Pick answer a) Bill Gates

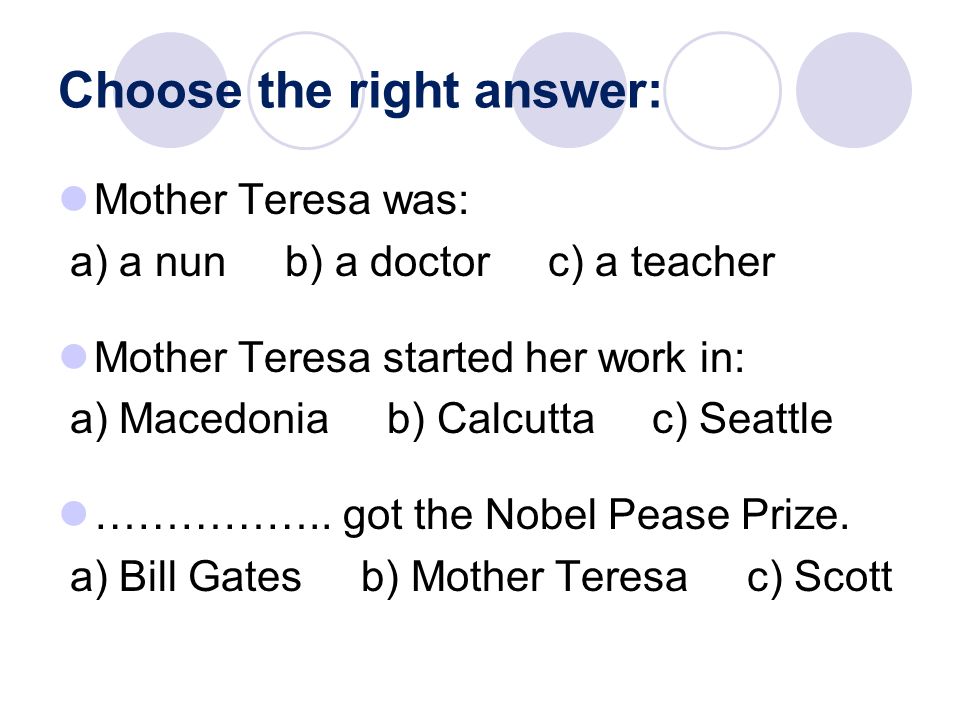186,577
